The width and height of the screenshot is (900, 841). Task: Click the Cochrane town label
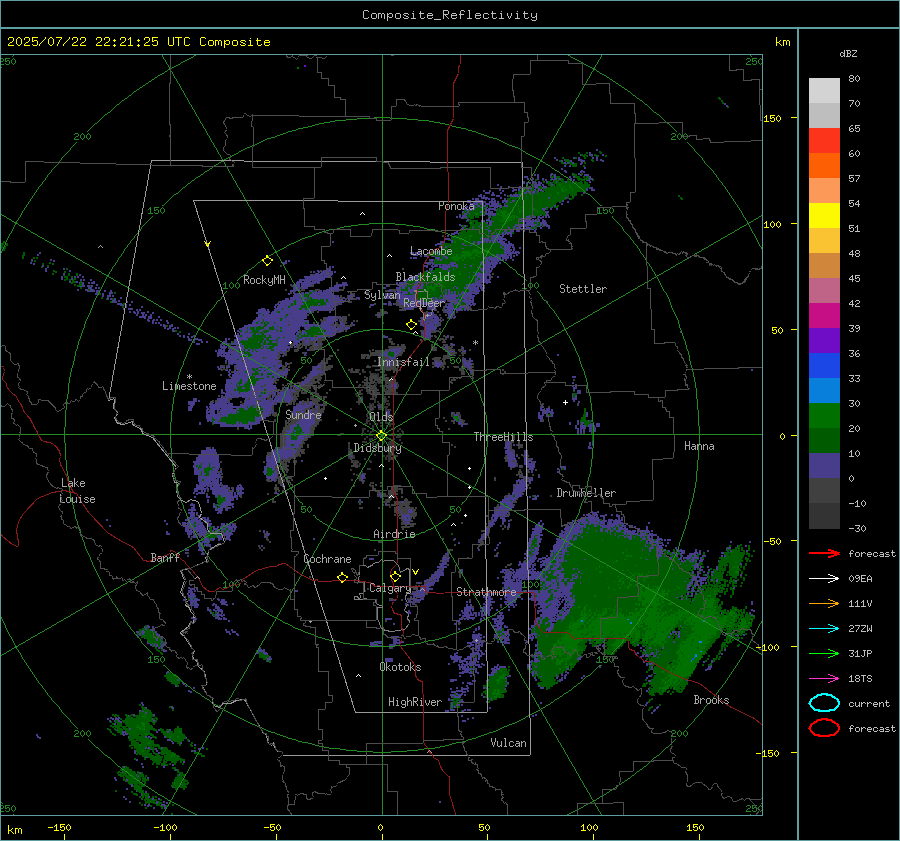pyautogui.click(x=327, y=559)
